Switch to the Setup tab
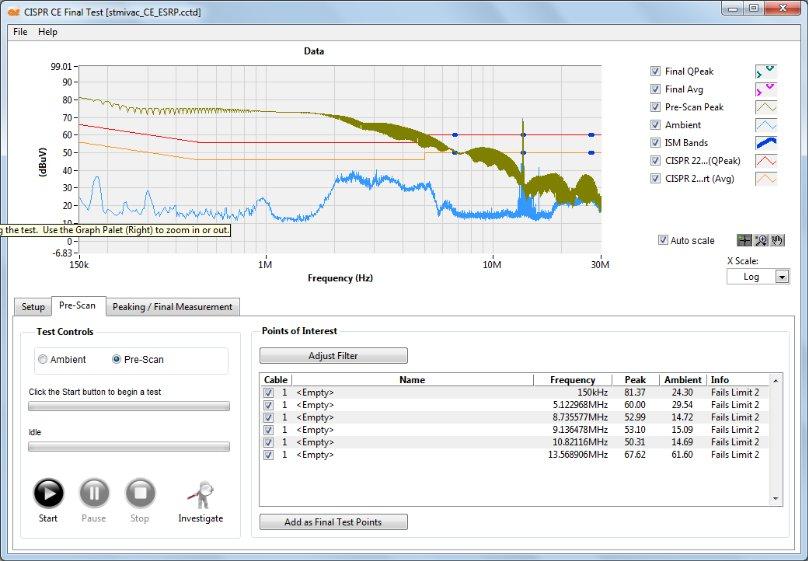 (x=33, y=307)
